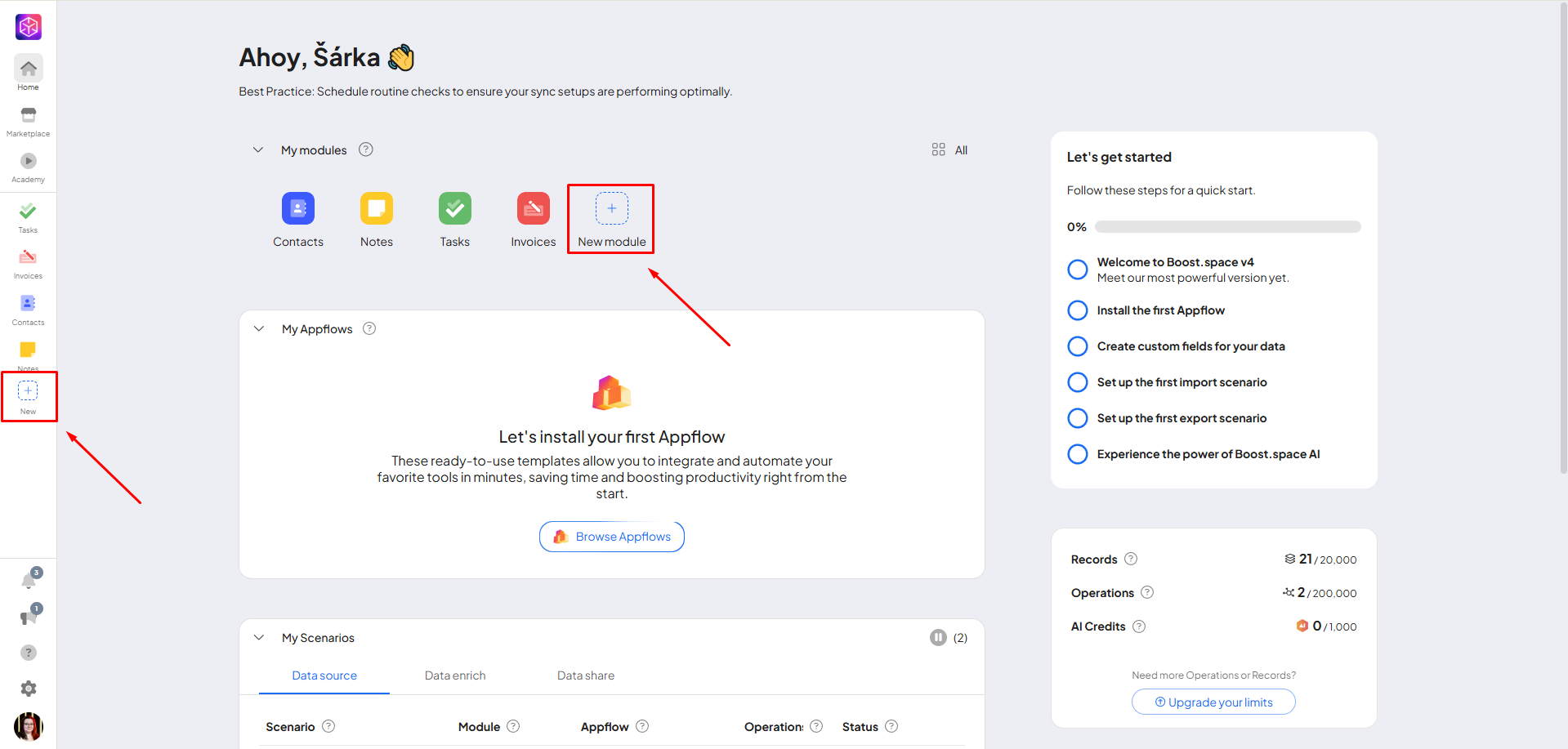Show help for Module column

[513, 726]
